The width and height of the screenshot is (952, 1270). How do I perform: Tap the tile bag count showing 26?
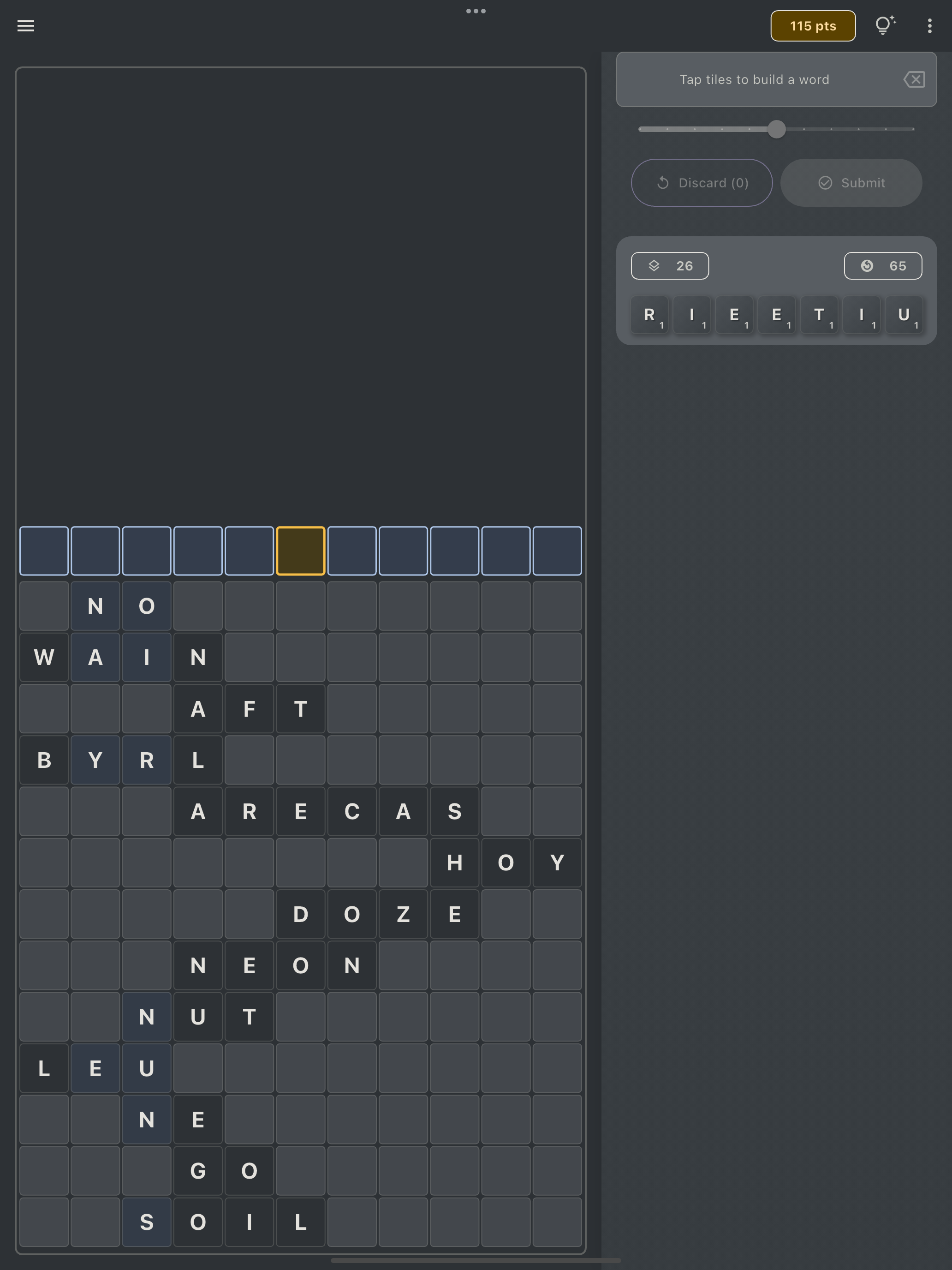pos(670,266)
